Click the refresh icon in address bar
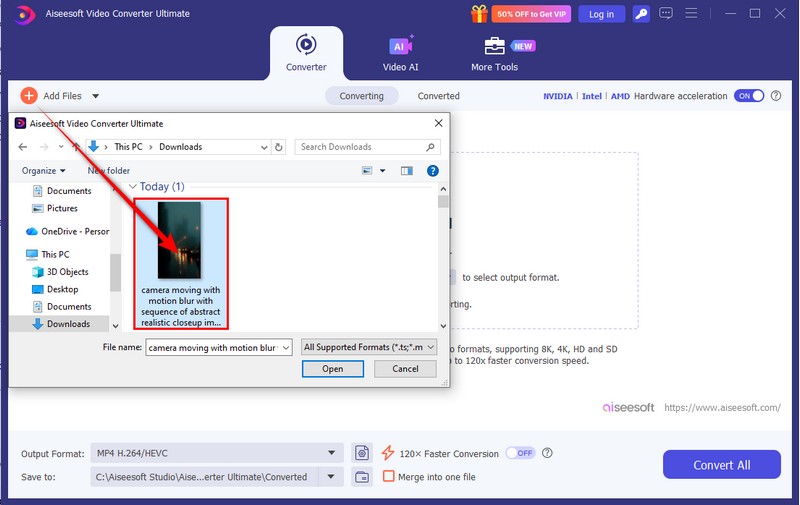The height and width of the screenshot is (505, 800). coord(279,147)
